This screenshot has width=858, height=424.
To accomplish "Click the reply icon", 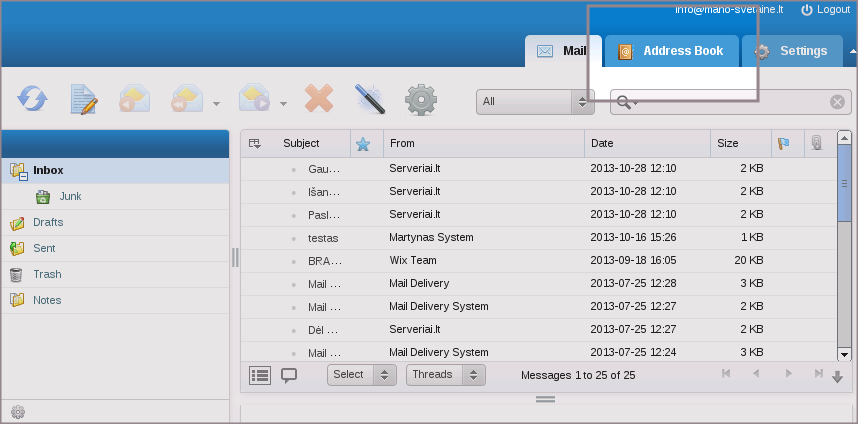I will [134, 99].
